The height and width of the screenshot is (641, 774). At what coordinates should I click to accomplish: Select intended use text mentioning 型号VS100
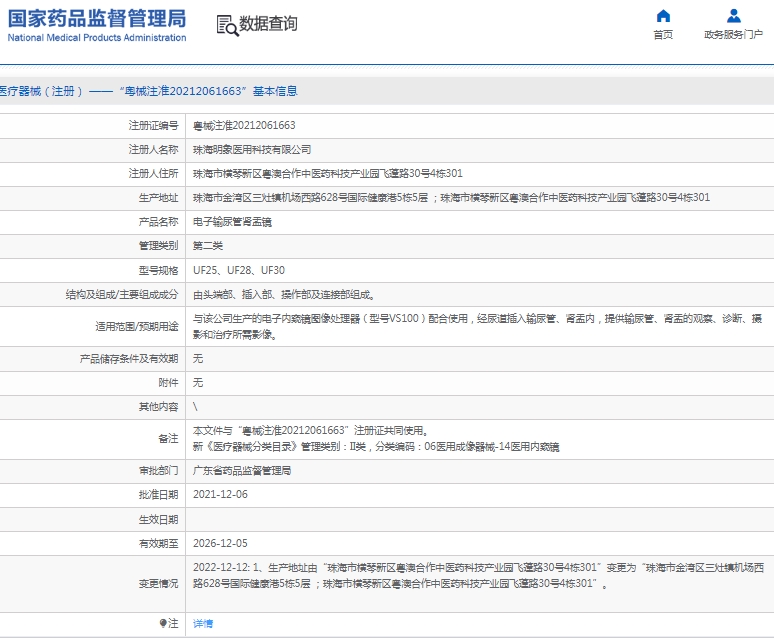pyautogui.click(x=477, y=326)
